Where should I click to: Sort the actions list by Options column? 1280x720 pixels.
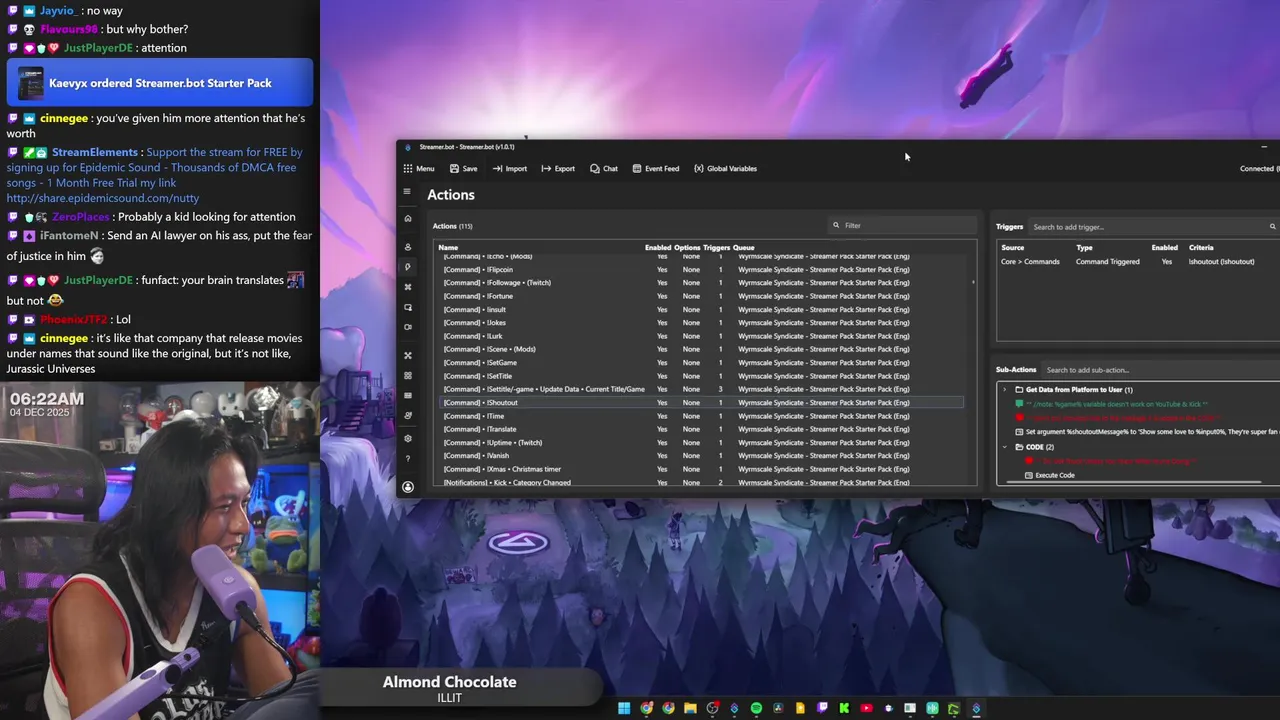[687, 247]
